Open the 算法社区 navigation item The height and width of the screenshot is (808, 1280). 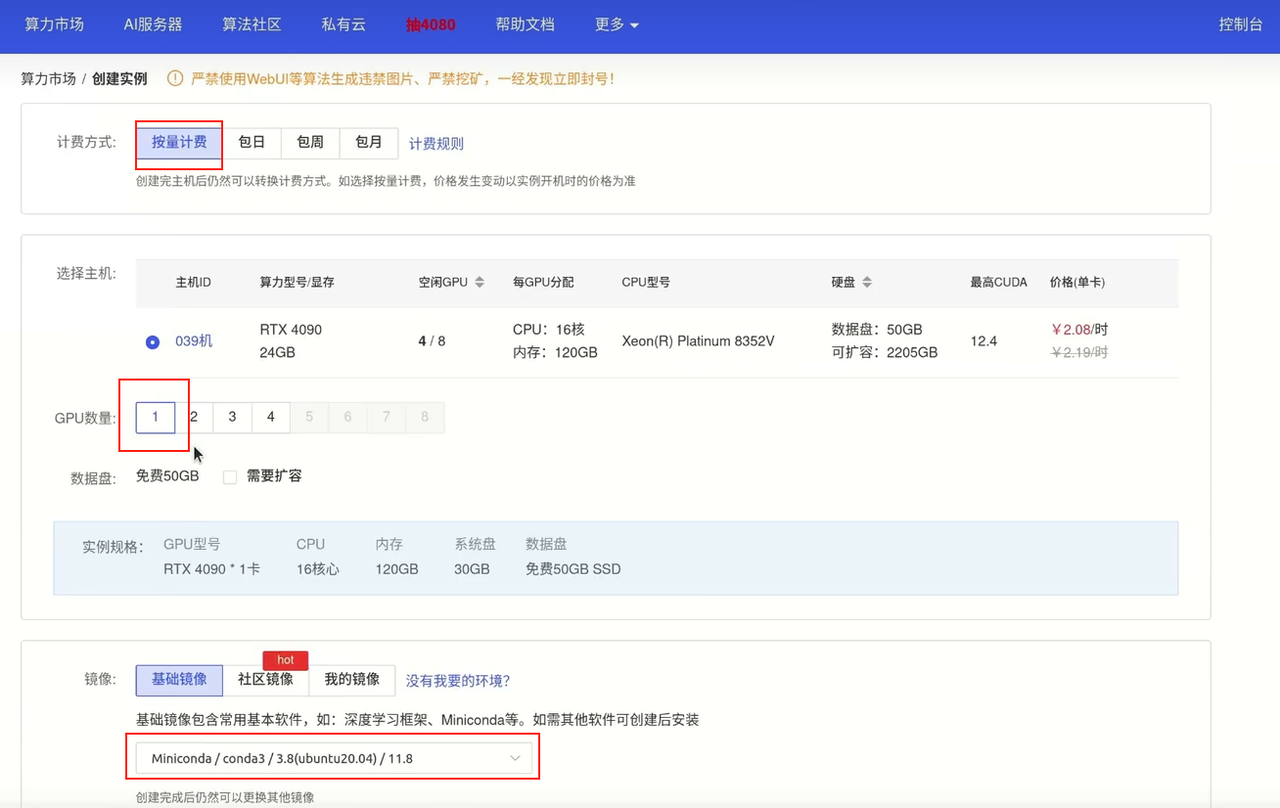coord(252,24)
